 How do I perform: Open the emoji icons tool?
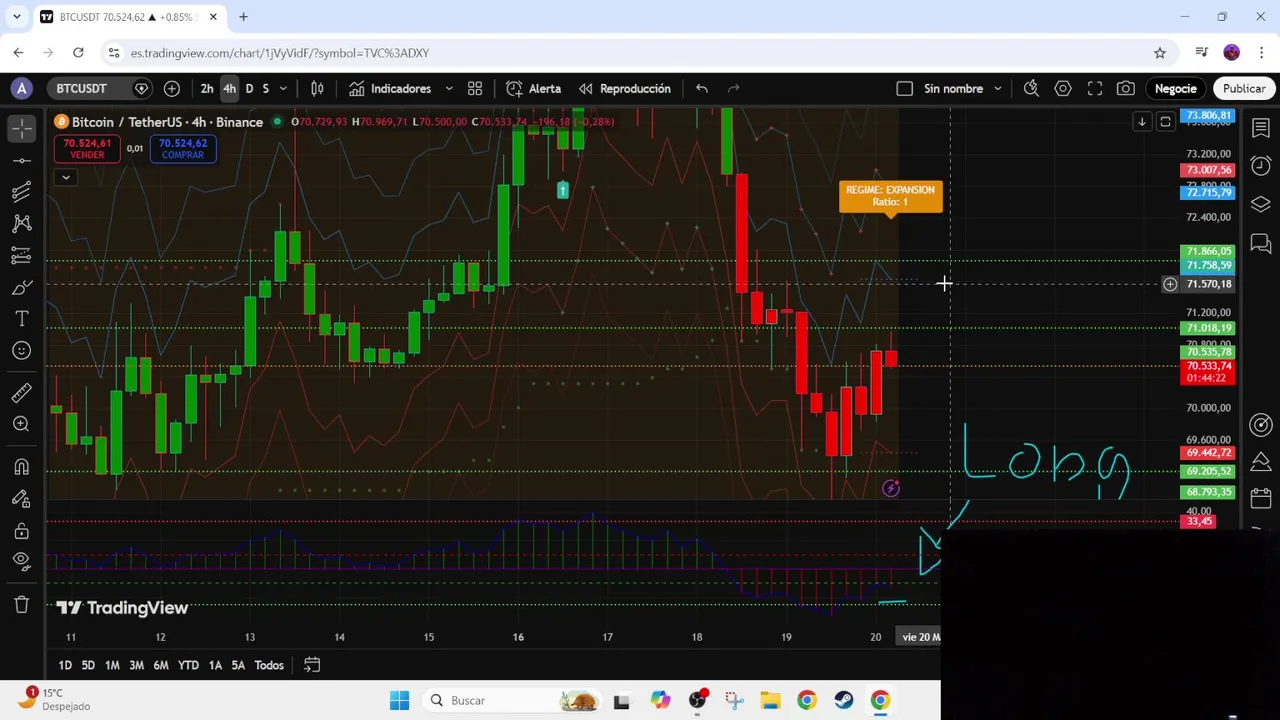(21, 351)
